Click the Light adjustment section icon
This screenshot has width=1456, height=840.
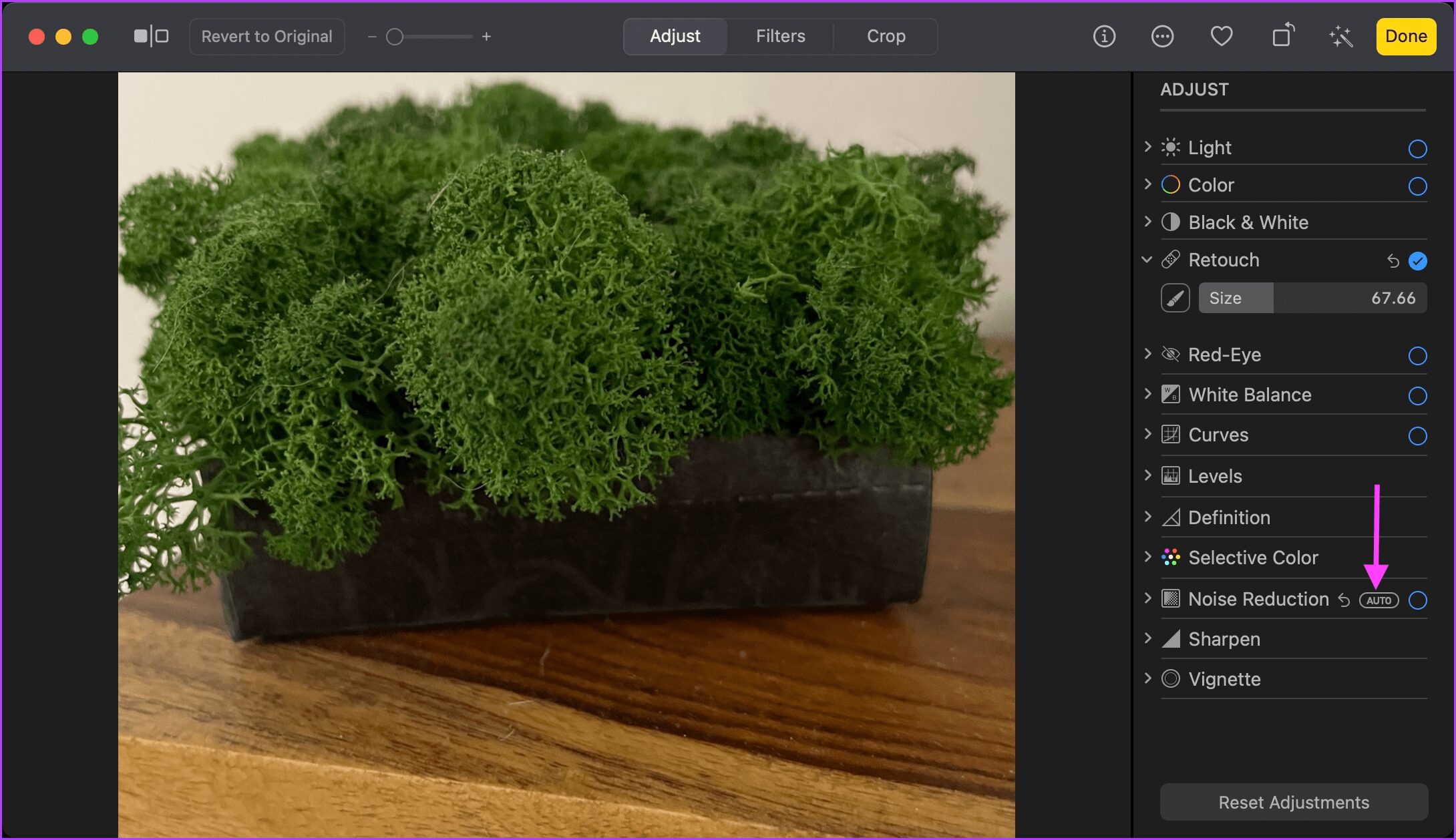coord(1172,146)
